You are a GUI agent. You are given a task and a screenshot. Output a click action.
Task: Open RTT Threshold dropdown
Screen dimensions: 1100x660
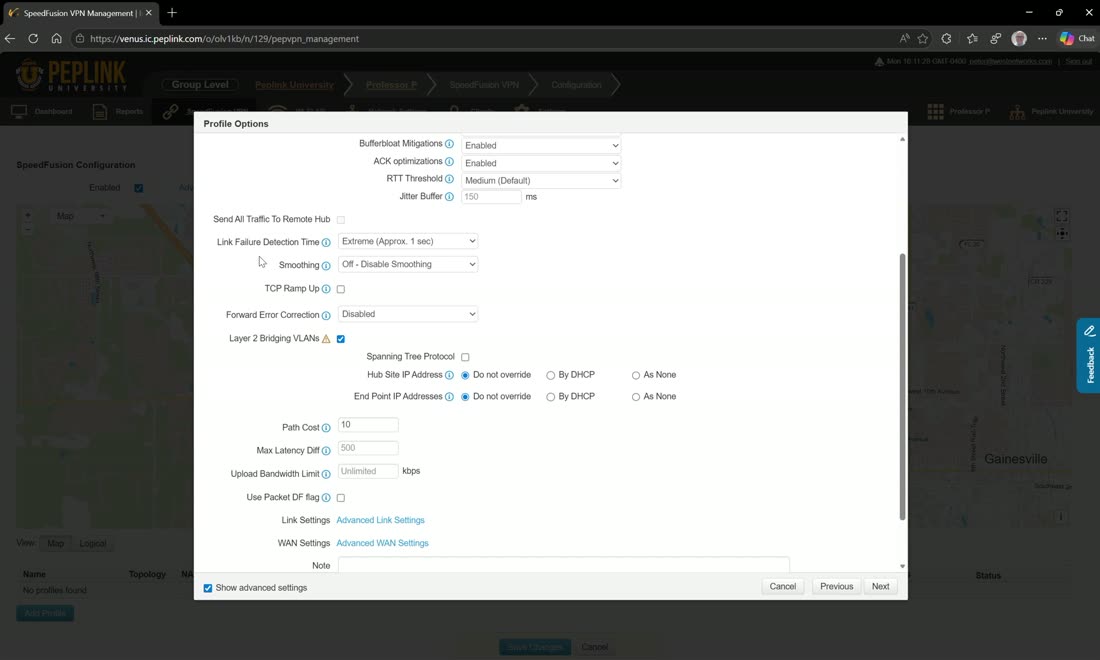tap(541, 180)
